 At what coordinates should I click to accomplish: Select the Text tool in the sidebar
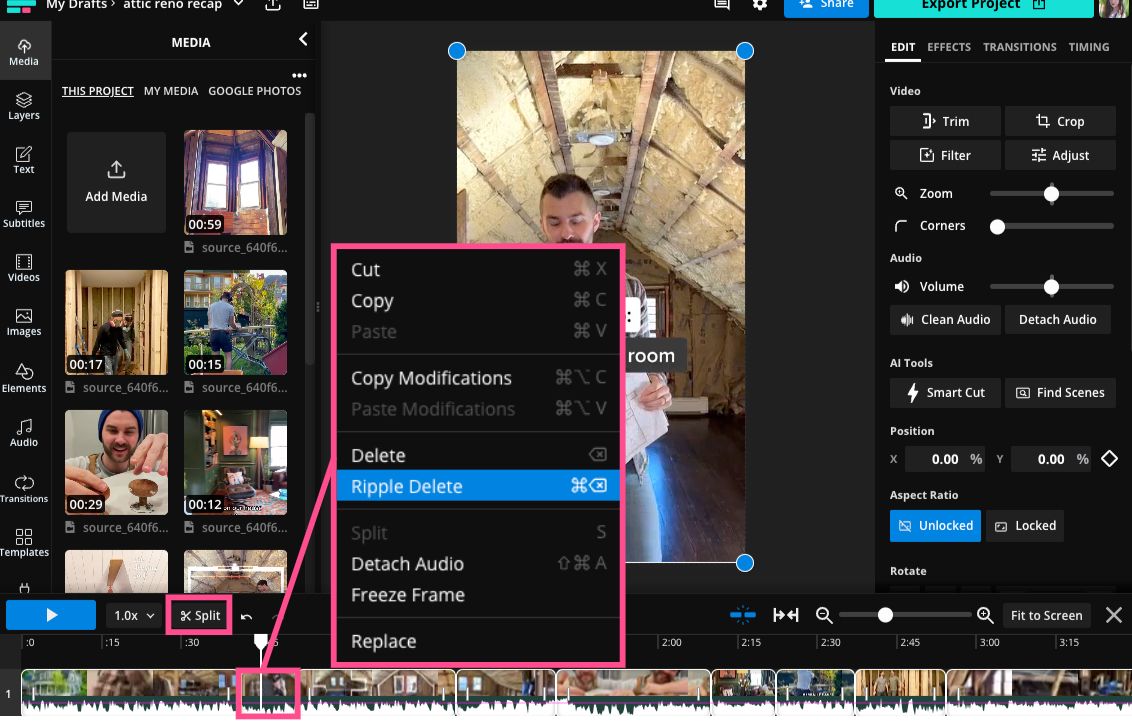tap(24, 159)
